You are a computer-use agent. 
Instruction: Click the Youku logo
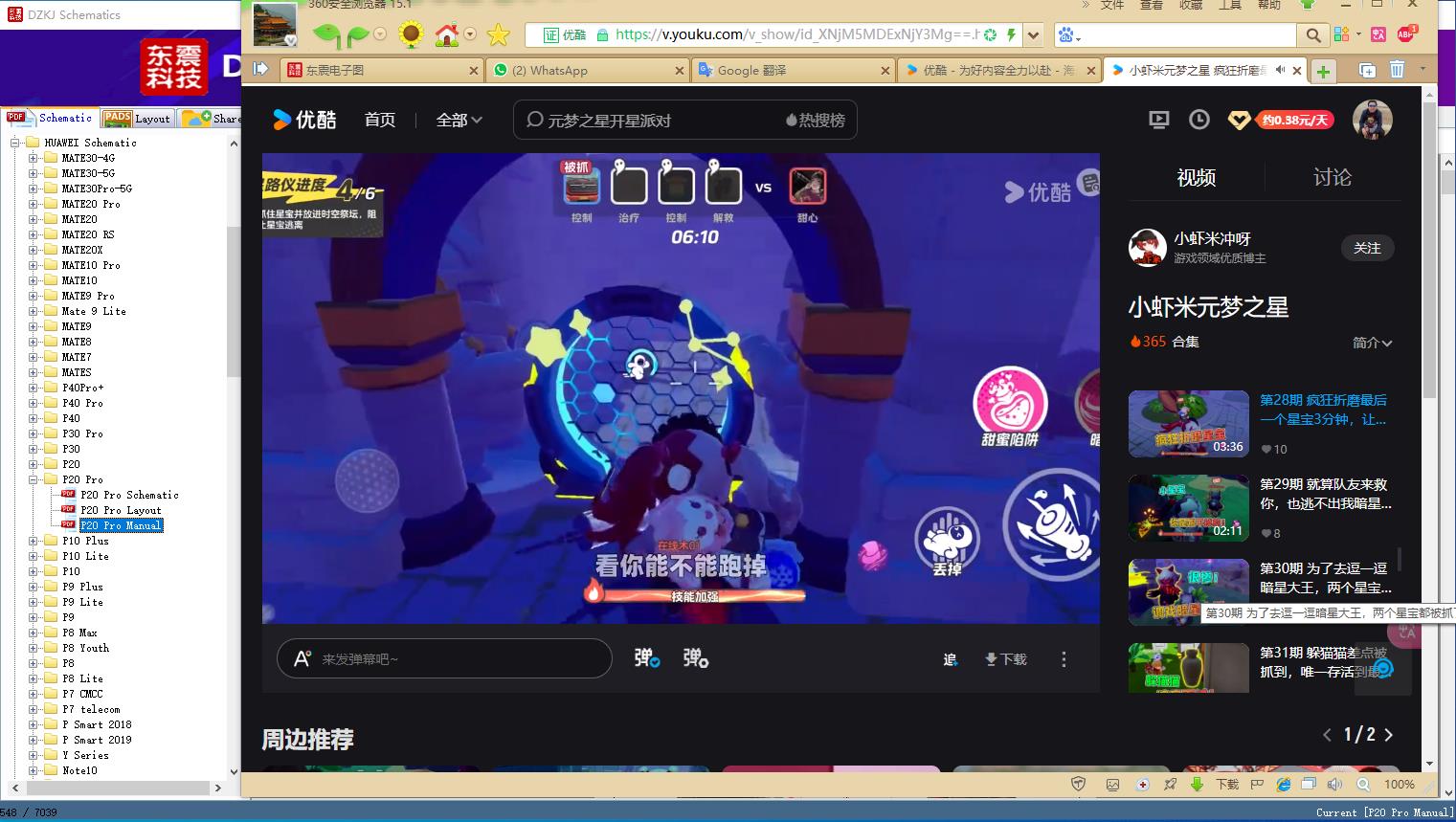pos(305,120)
